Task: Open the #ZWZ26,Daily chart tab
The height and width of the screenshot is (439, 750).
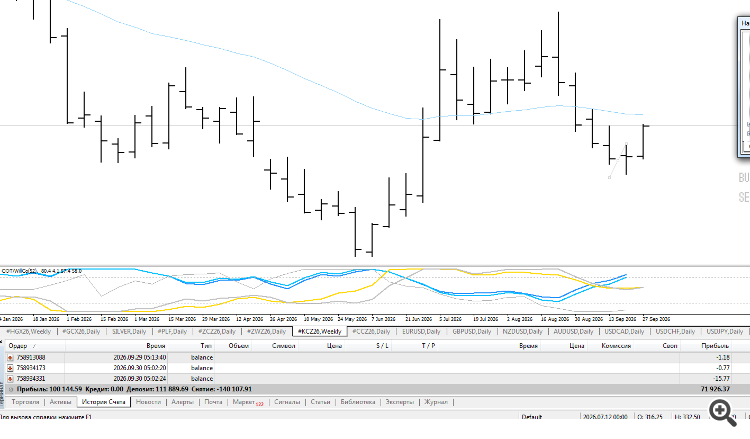Action: (x=266, y=331)
